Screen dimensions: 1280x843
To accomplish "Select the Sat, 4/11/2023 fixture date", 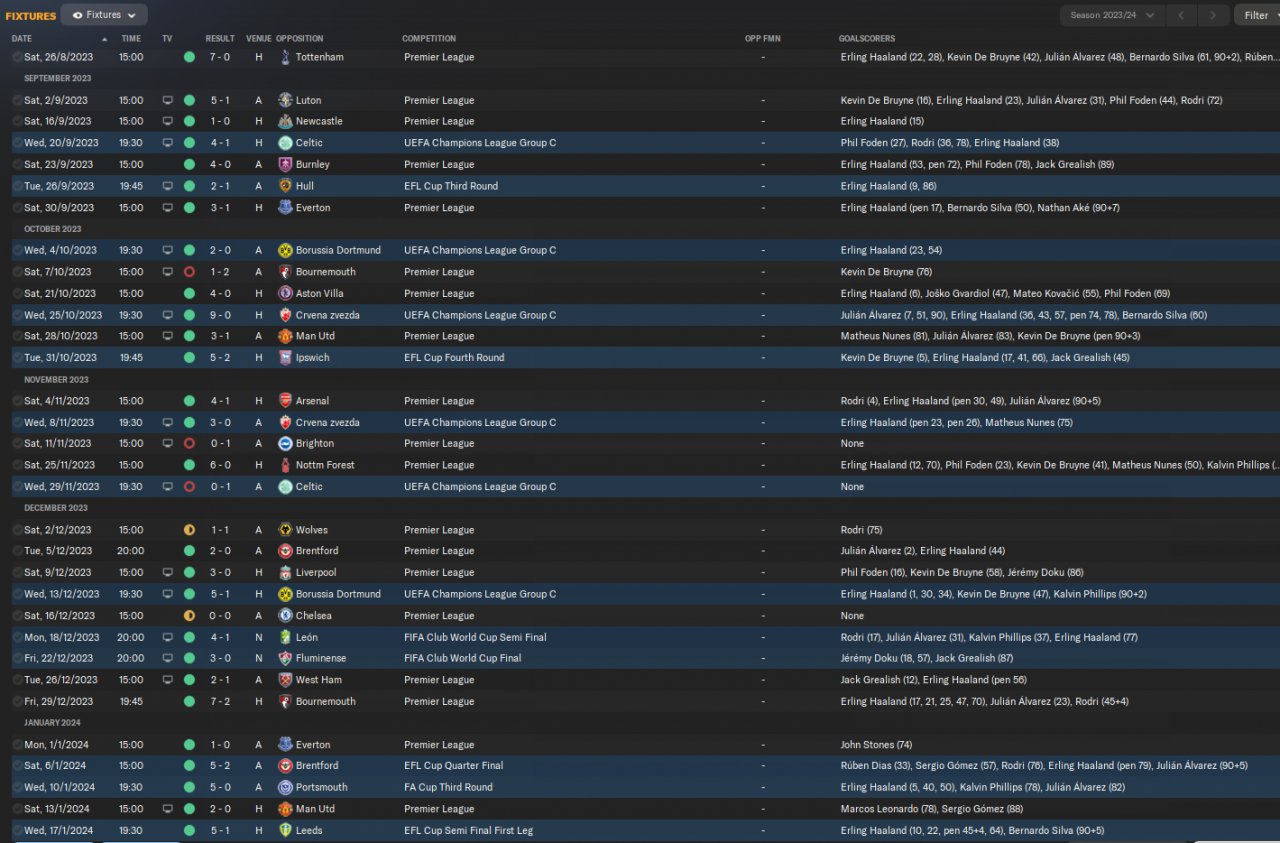I will 58,401.
